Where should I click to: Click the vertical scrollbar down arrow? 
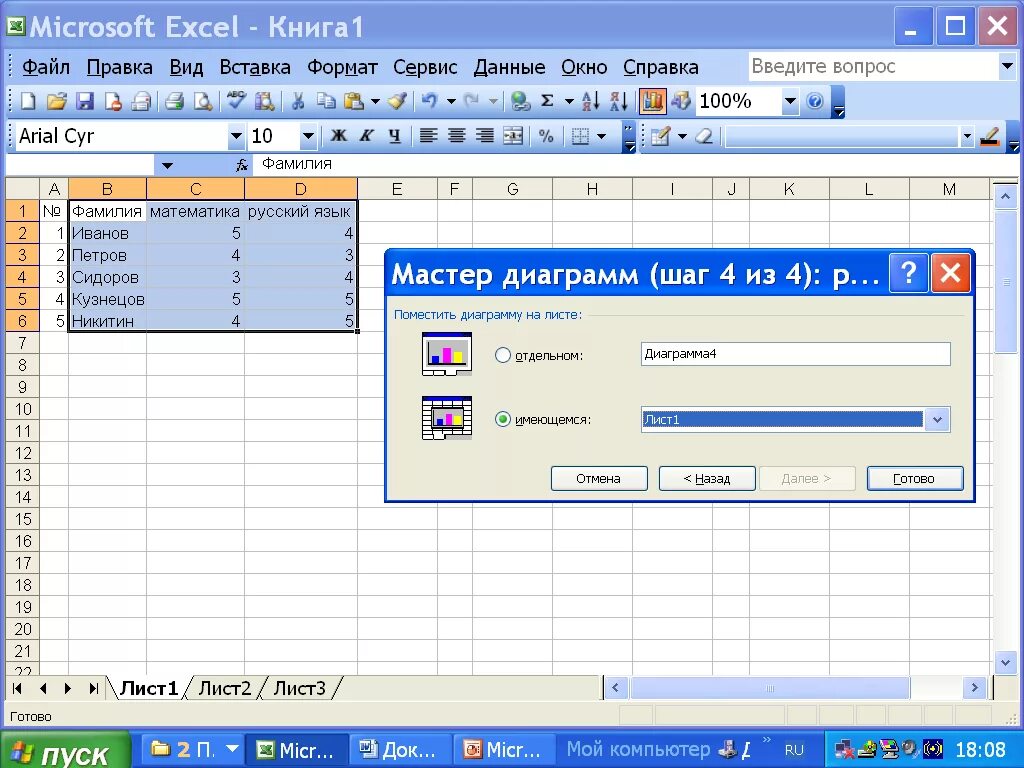[x=1005, y=663]
